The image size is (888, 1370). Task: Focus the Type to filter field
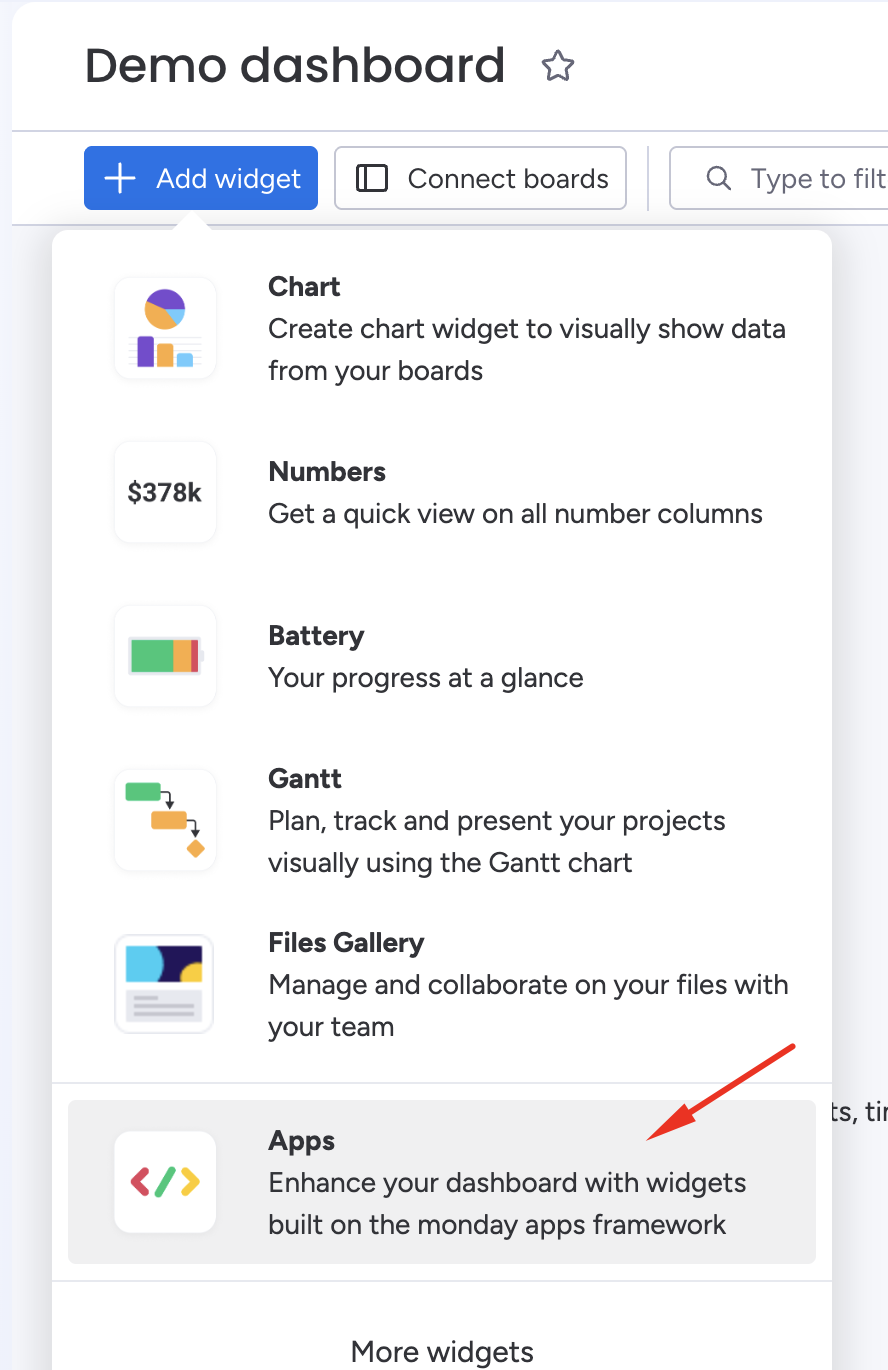click(779, 178)
